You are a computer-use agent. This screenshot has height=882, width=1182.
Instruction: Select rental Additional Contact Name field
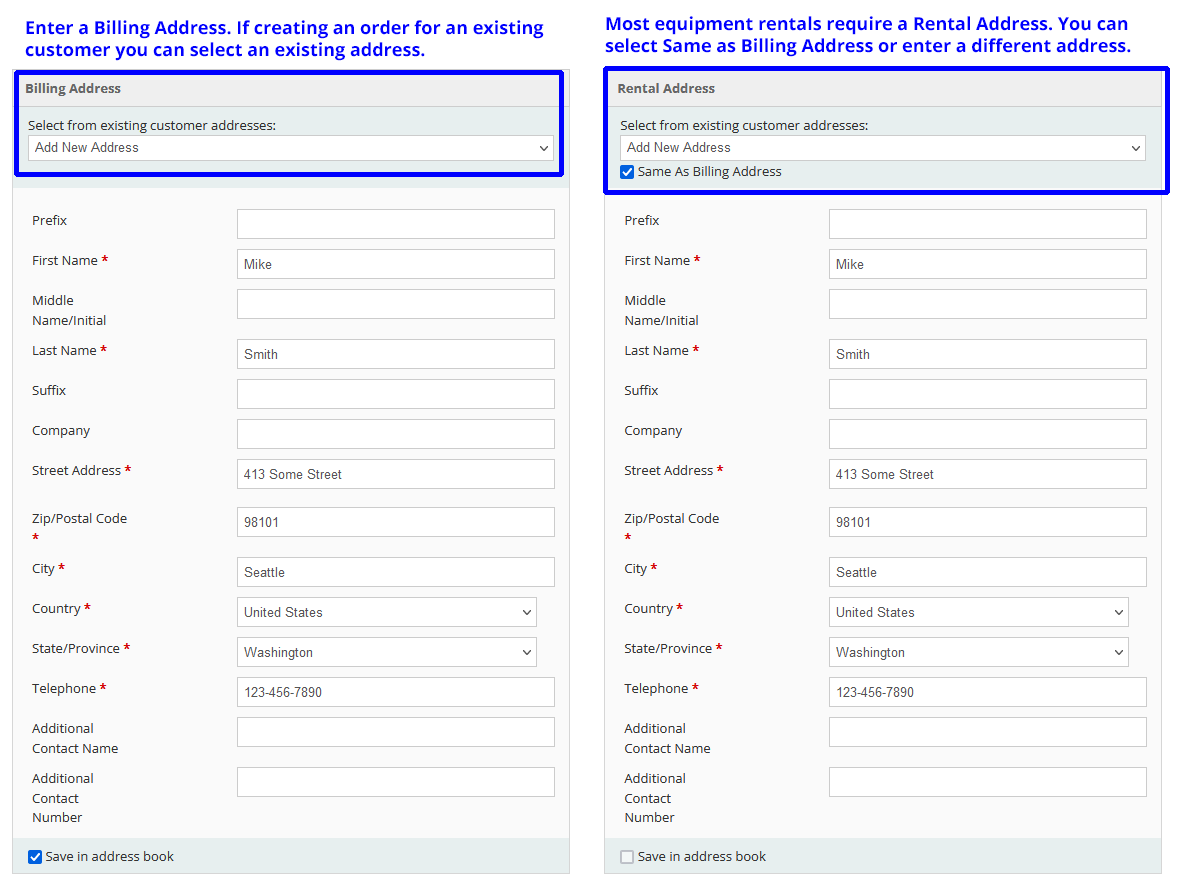pyautogui.click(x=987, y=732)
